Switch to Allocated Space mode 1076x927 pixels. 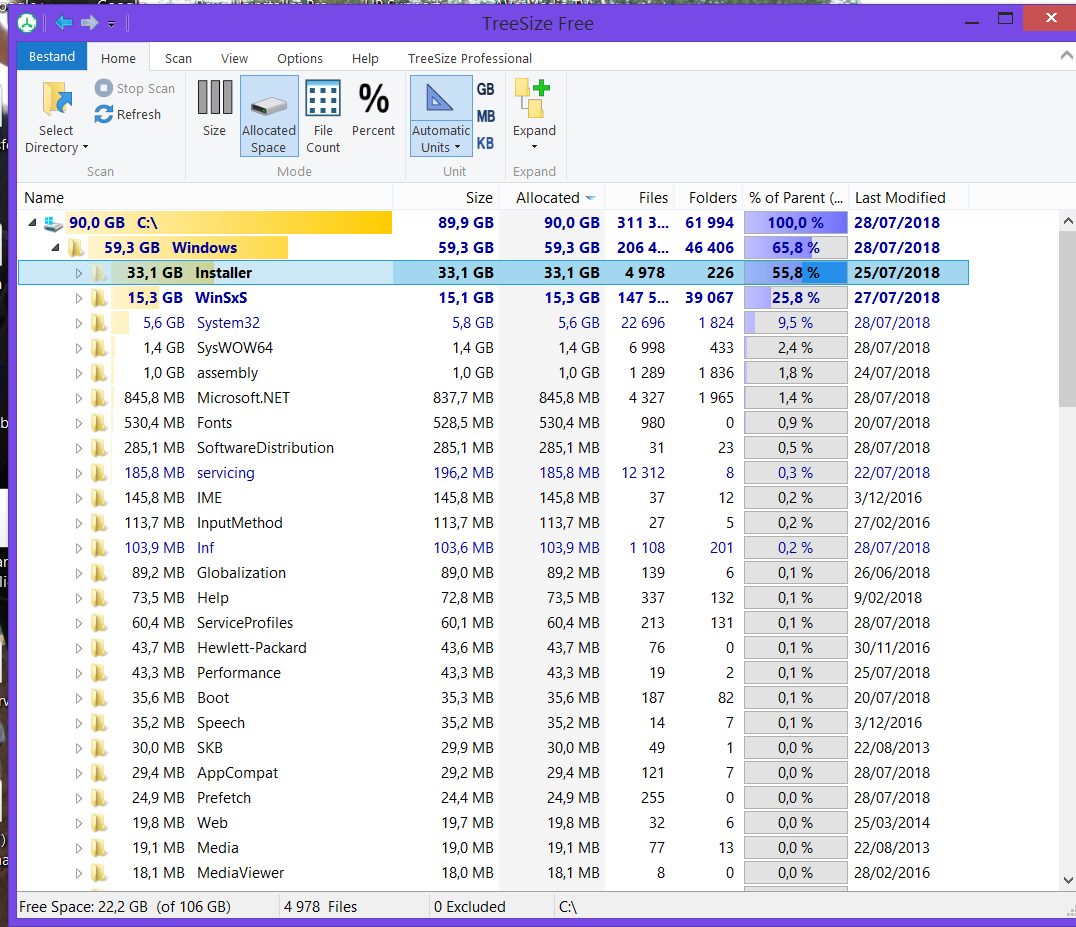[269, 116]
